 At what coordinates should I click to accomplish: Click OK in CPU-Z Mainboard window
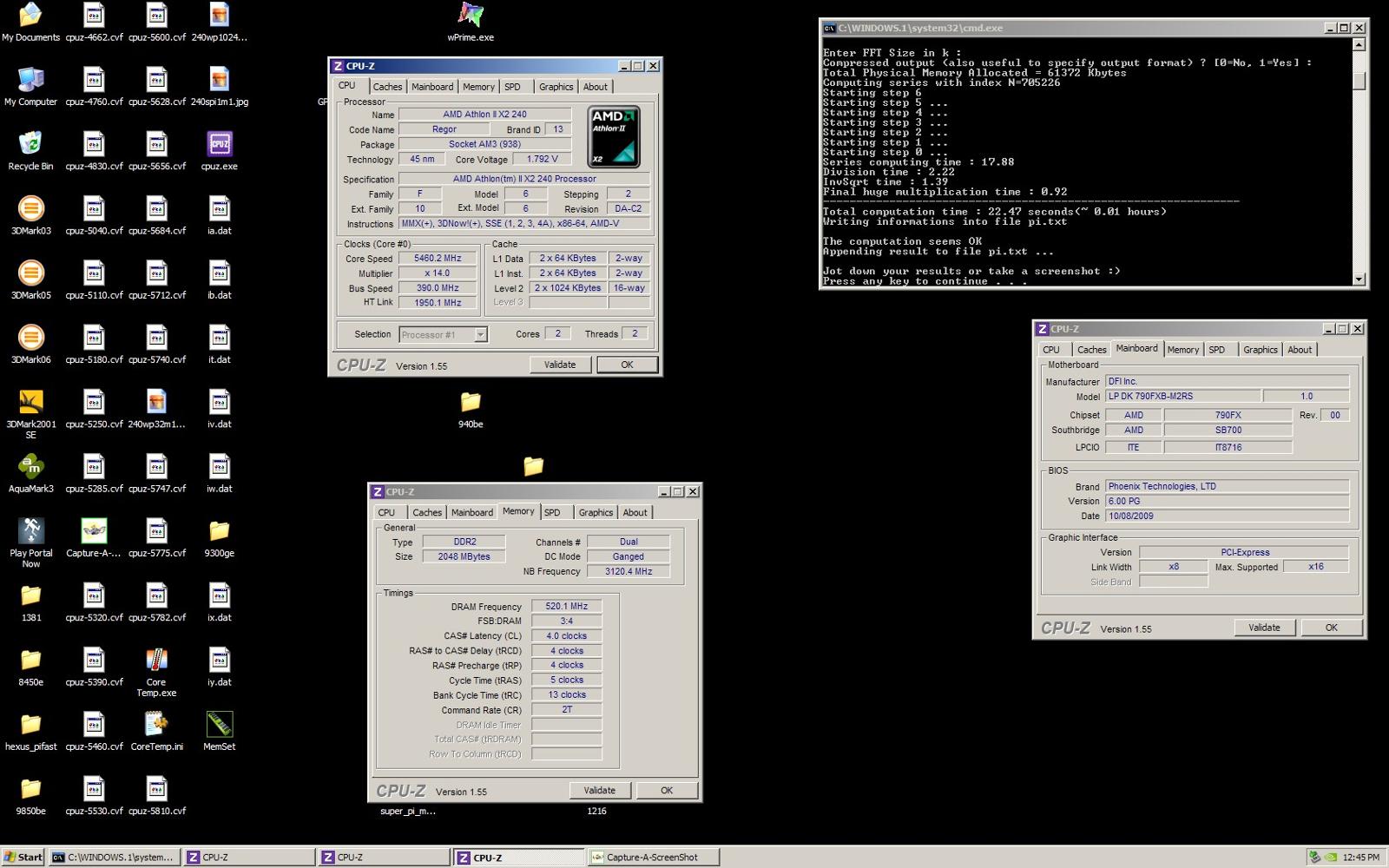click(1332, 628)
